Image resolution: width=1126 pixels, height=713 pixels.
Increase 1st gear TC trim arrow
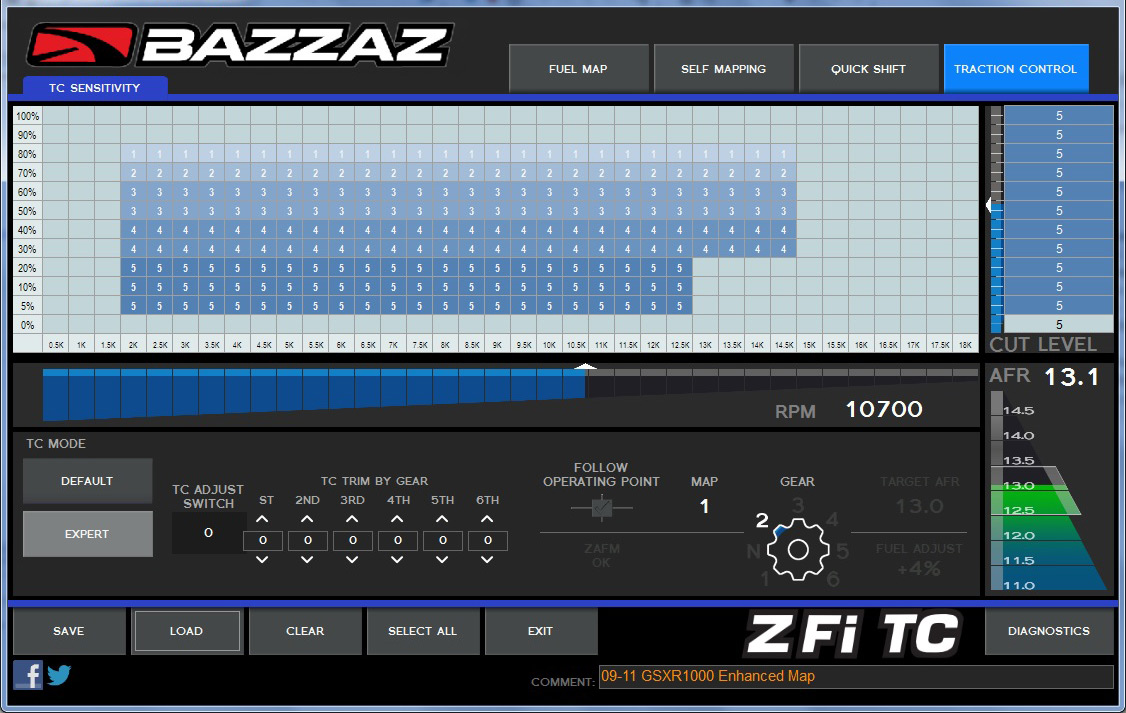pos(263,520)
